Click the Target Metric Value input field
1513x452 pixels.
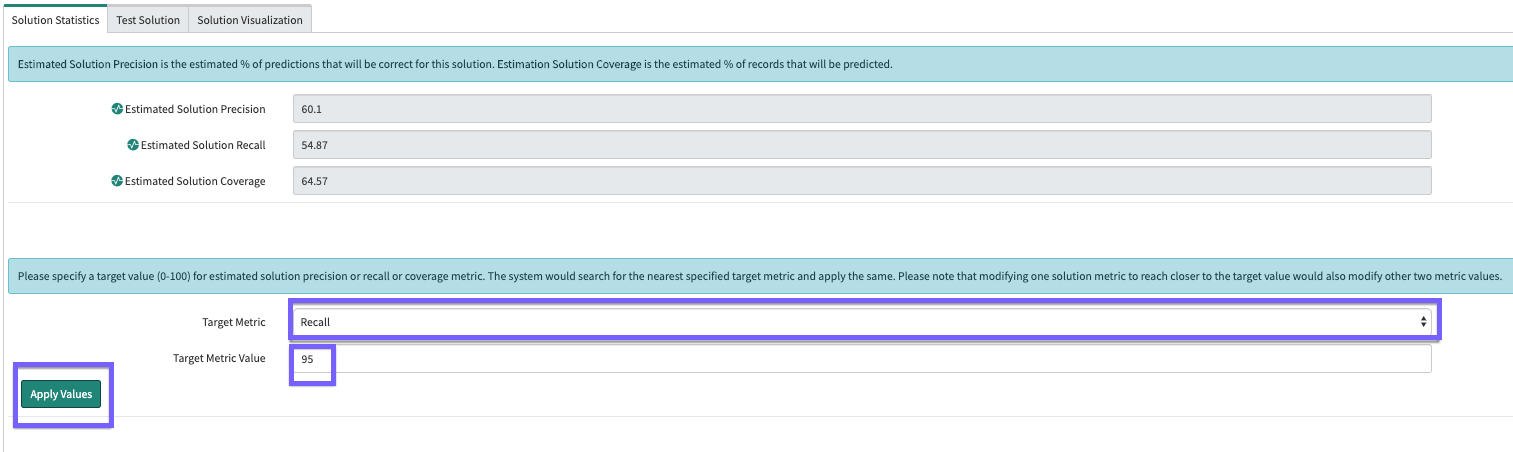click(x=862, y=359)
